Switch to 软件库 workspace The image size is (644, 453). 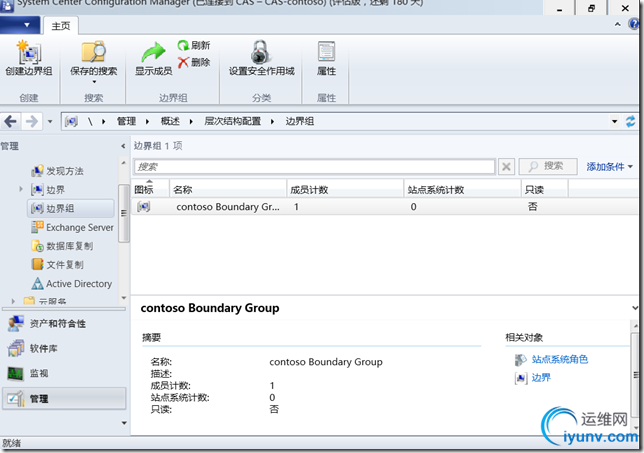pyautogui.click(x=64, y=349)
